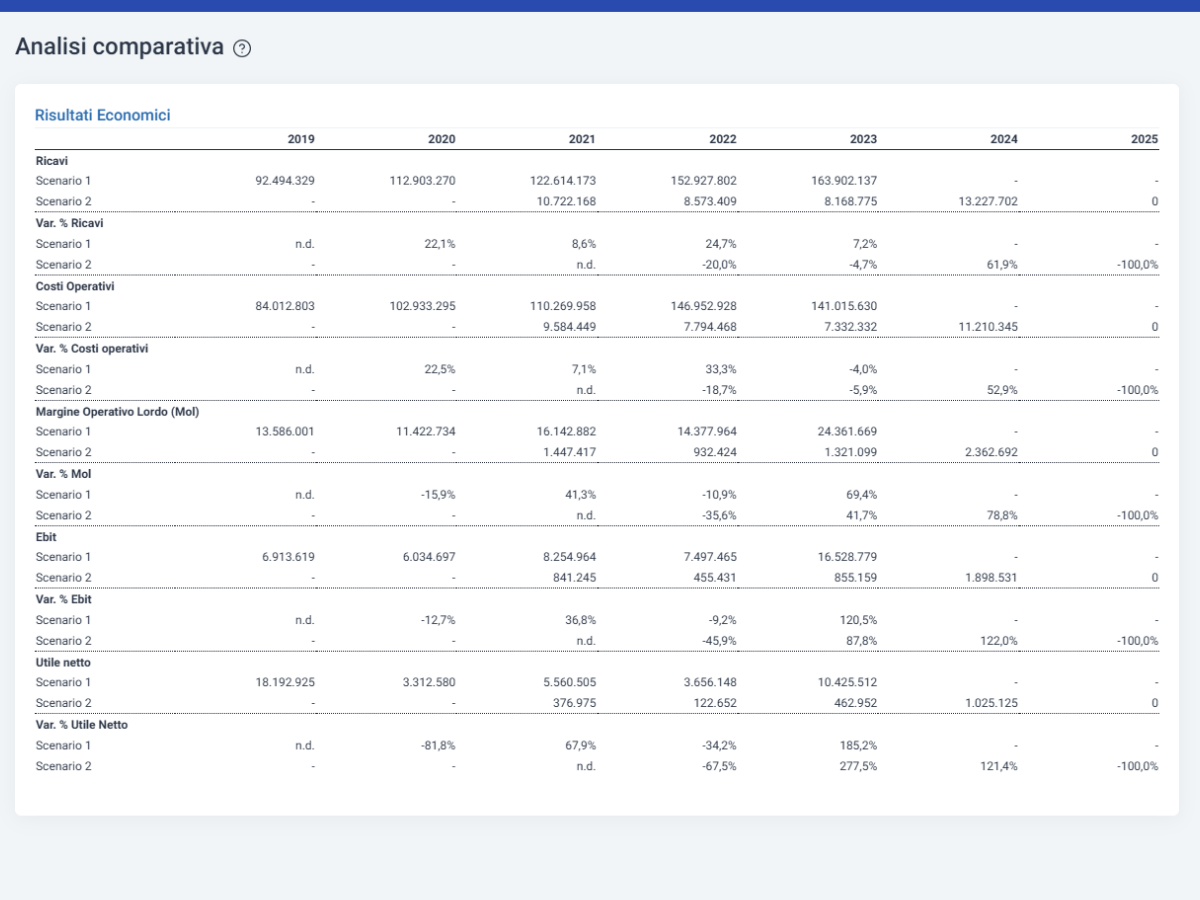
Task: Select Ebit value 8.254.964
Action: tap(570, 557)
